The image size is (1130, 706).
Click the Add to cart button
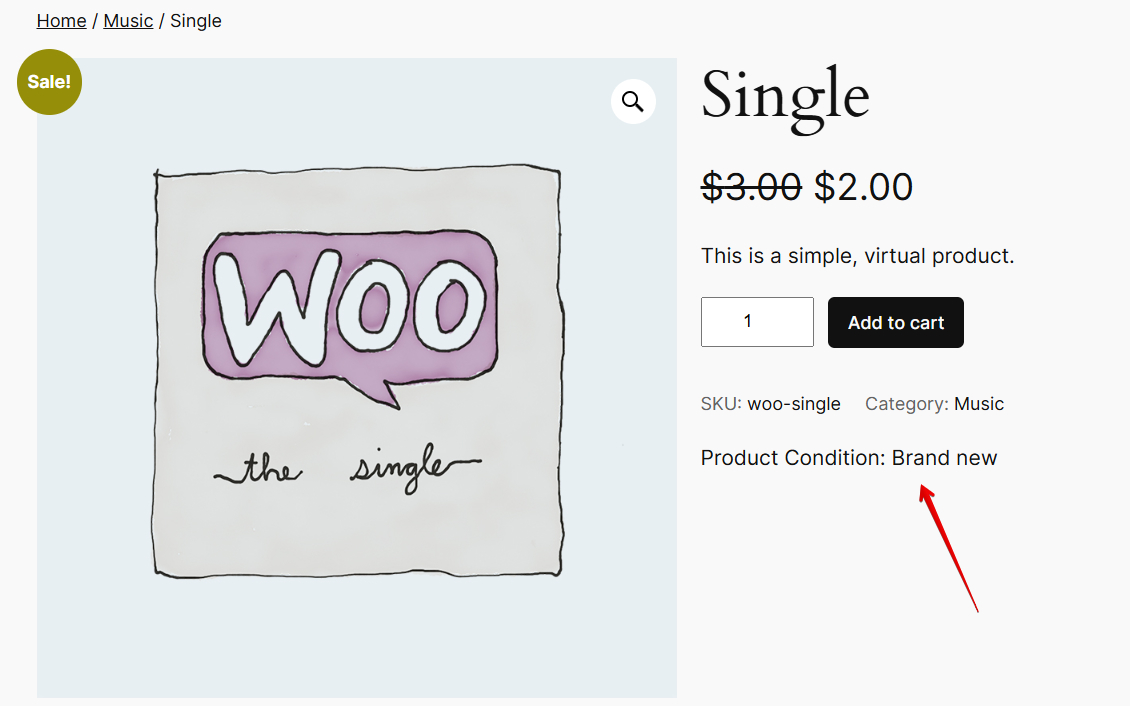(895, 322)
